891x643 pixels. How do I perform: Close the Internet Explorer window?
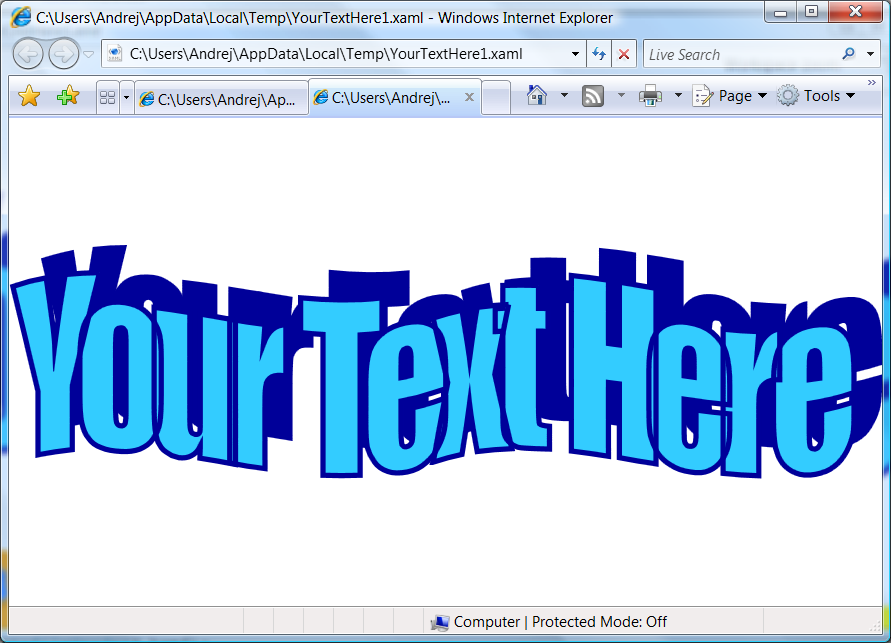click(855, 12)
